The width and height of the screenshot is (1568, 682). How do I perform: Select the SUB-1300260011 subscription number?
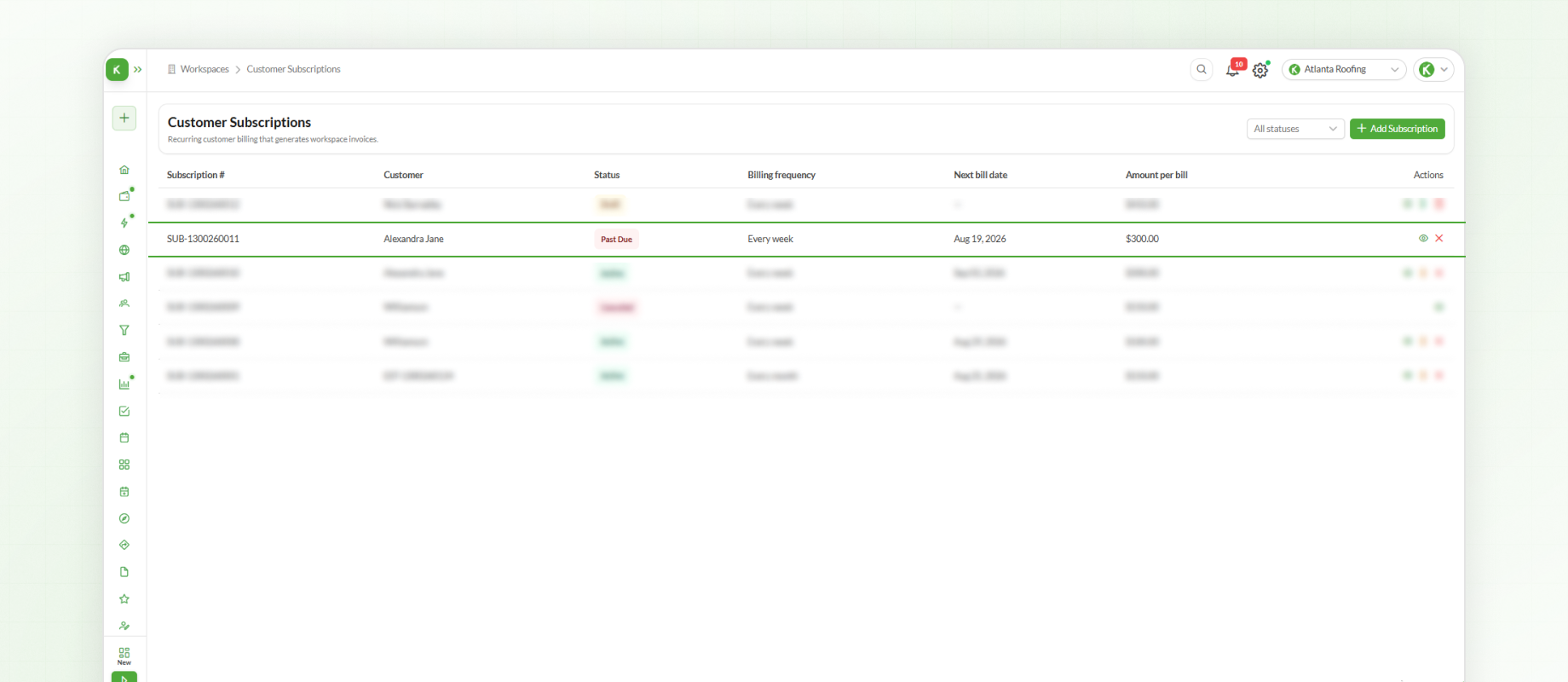tap(203, 239)
